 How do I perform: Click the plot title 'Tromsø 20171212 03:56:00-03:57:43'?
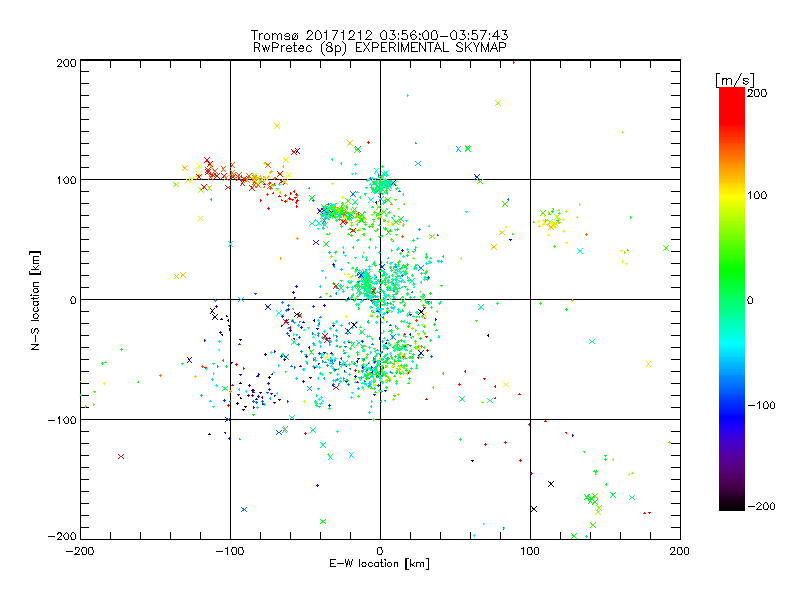coord(379,35)
